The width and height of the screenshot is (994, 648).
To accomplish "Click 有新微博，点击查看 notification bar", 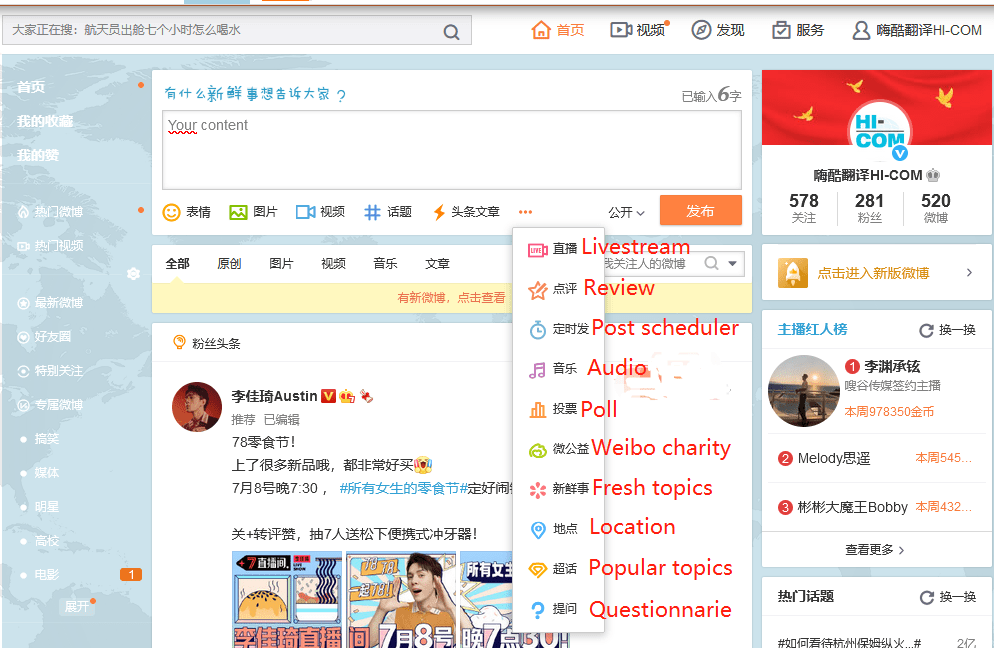I will point(451,298).
